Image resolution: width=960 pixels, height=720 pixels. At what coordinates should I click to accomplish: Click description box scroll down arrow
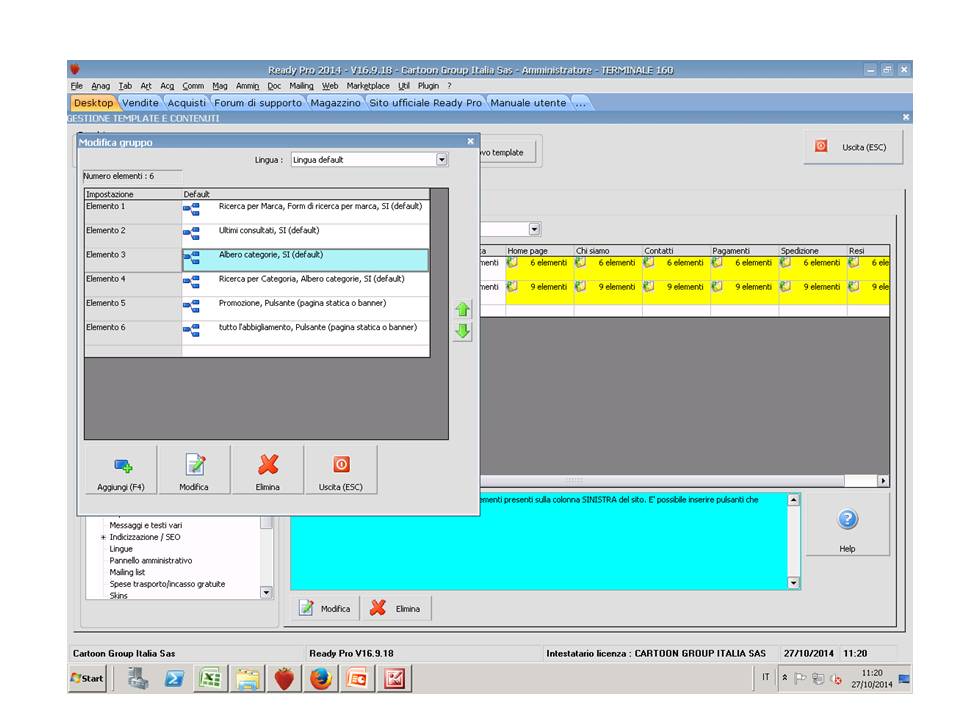click(x=793, y=583)
